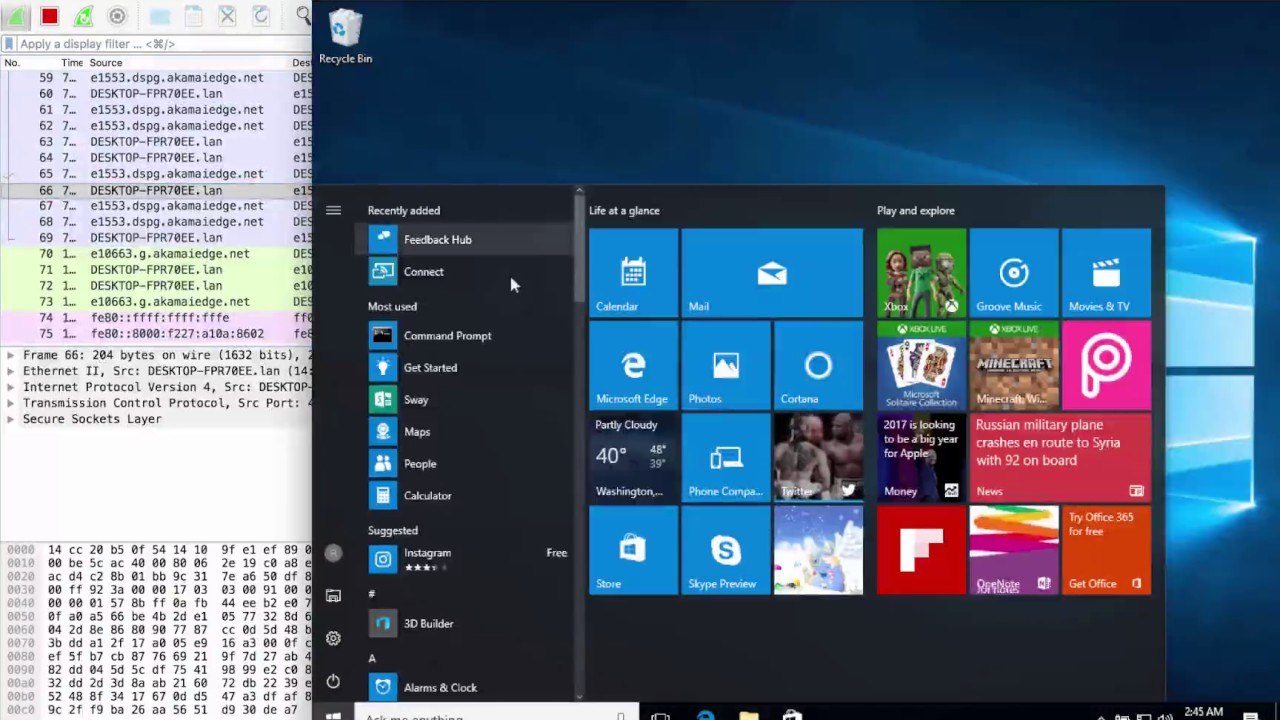Select packet 70 from e10663.g.akamaiedge.net
The image size is (1280, 720).
[x=156, y=254]
